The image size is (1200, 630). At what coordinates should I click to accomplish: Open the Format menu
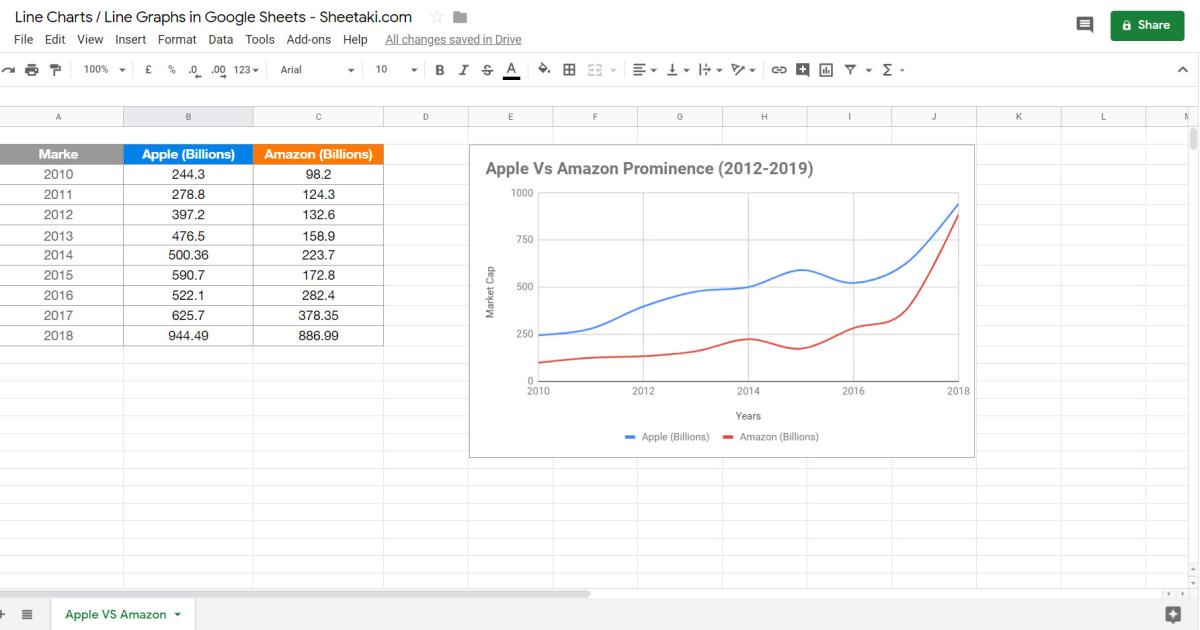pyautogui.click(x=178, y=40)
